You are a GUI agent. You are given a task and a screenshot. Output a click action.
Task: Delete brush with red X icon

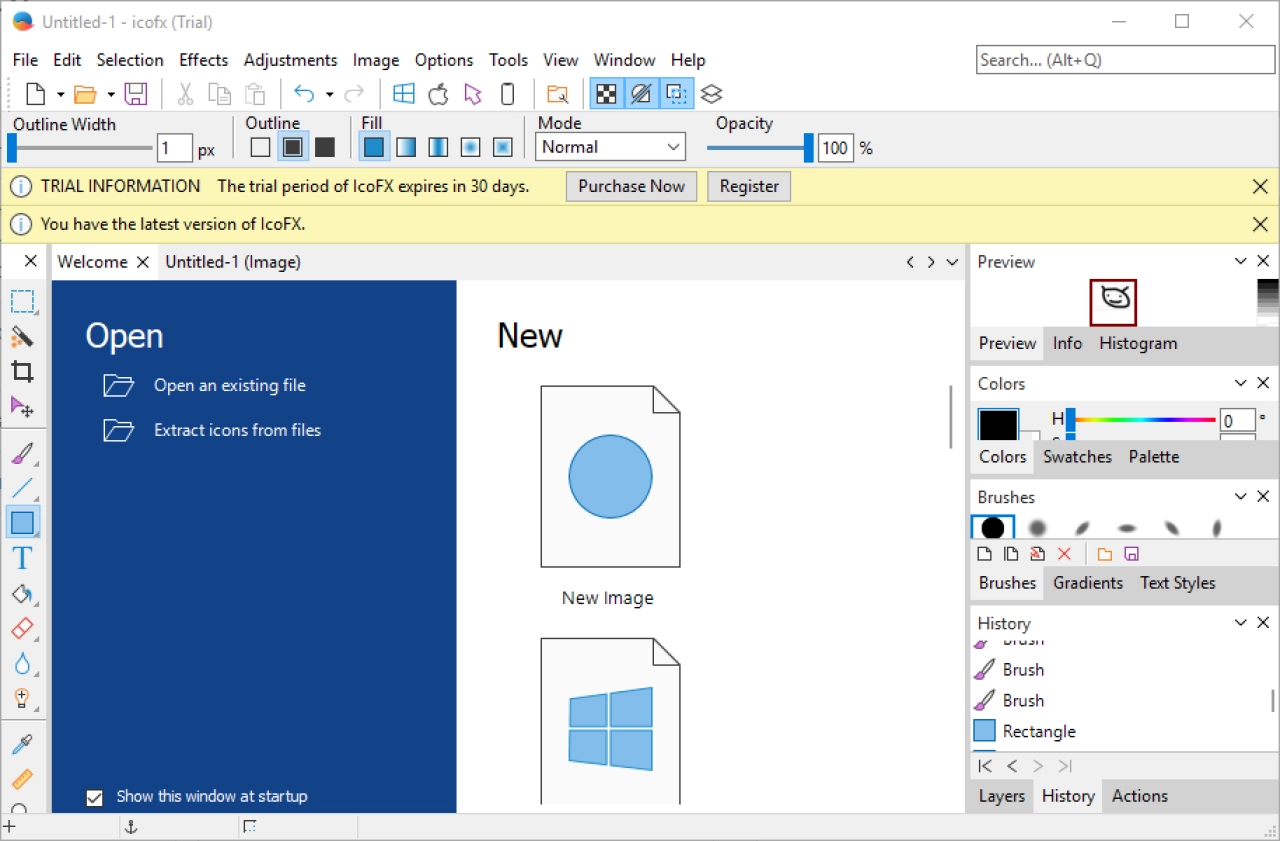click(x=1064, y=554)
